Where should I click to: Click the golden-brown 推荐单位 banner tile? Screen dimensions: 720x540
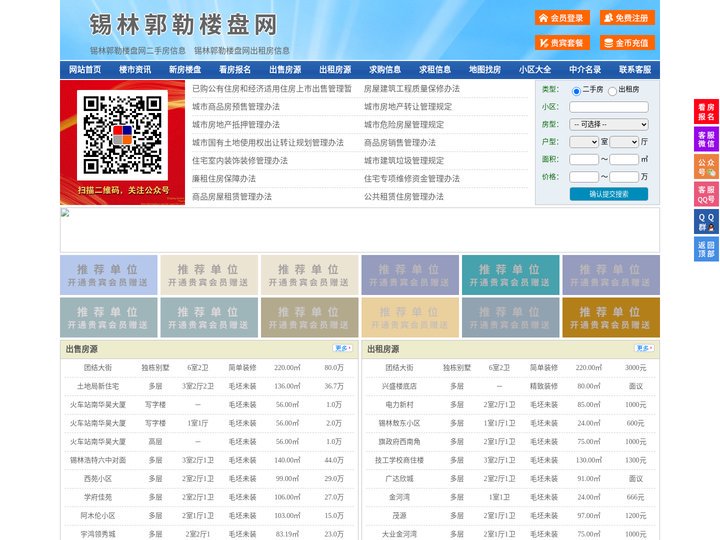(611, 317)
